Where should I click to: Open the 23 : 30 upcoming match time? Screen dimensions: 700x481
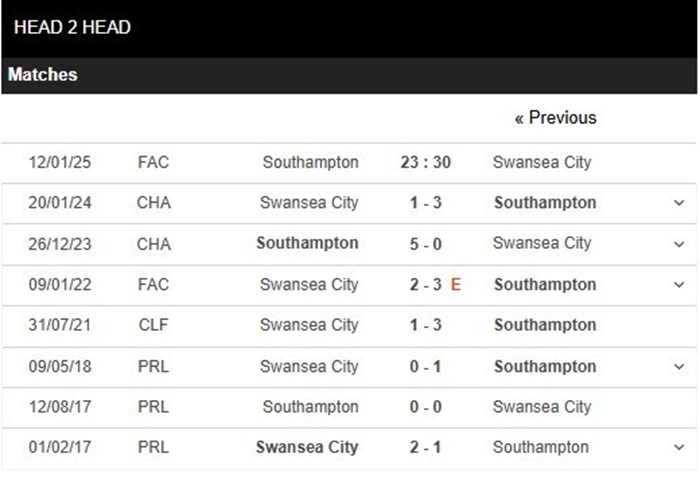[x=425, y=162]
